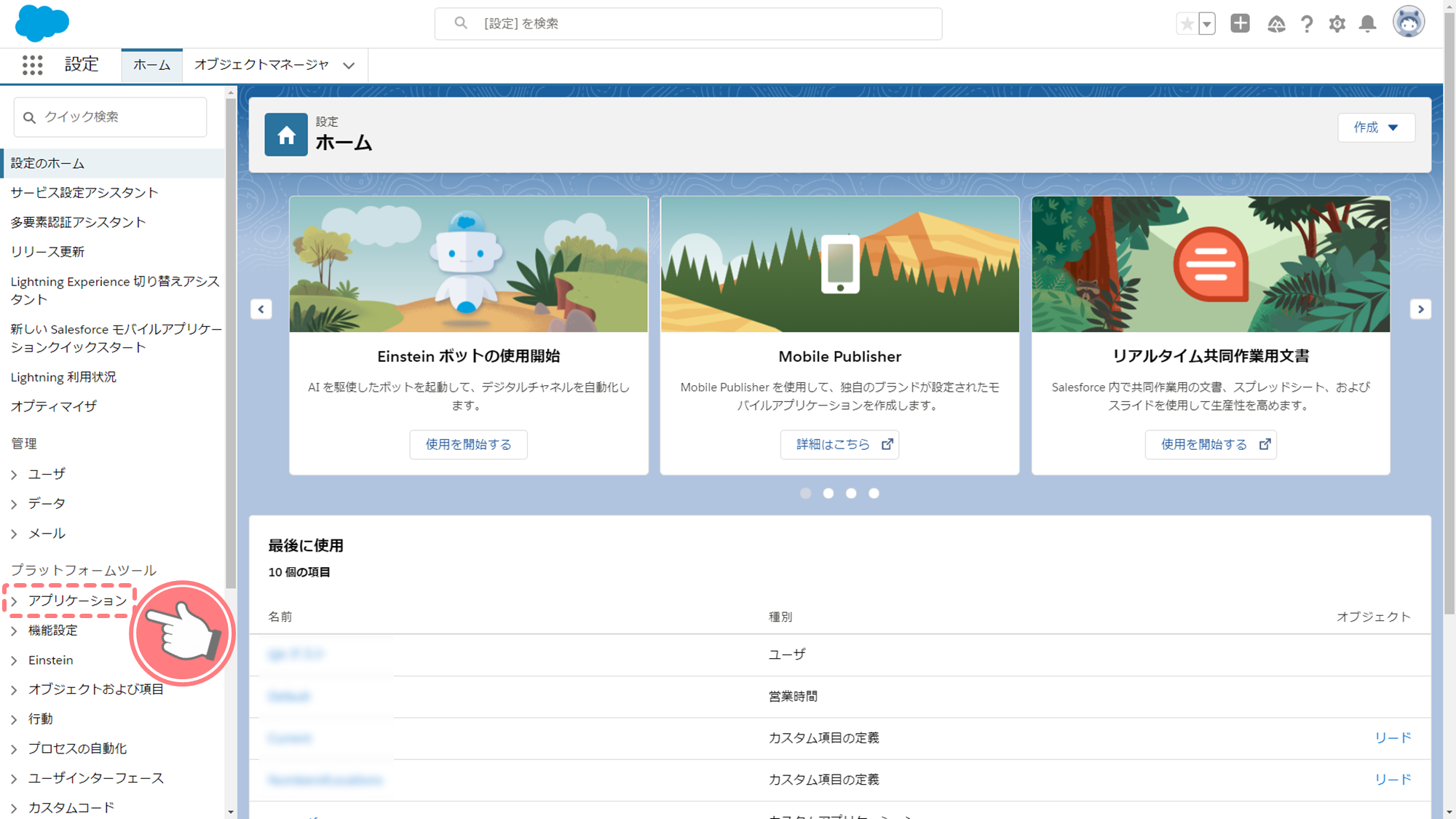Click the main page vertical scrollbar
This screenshot has width=1456, height=819.
1449,313
